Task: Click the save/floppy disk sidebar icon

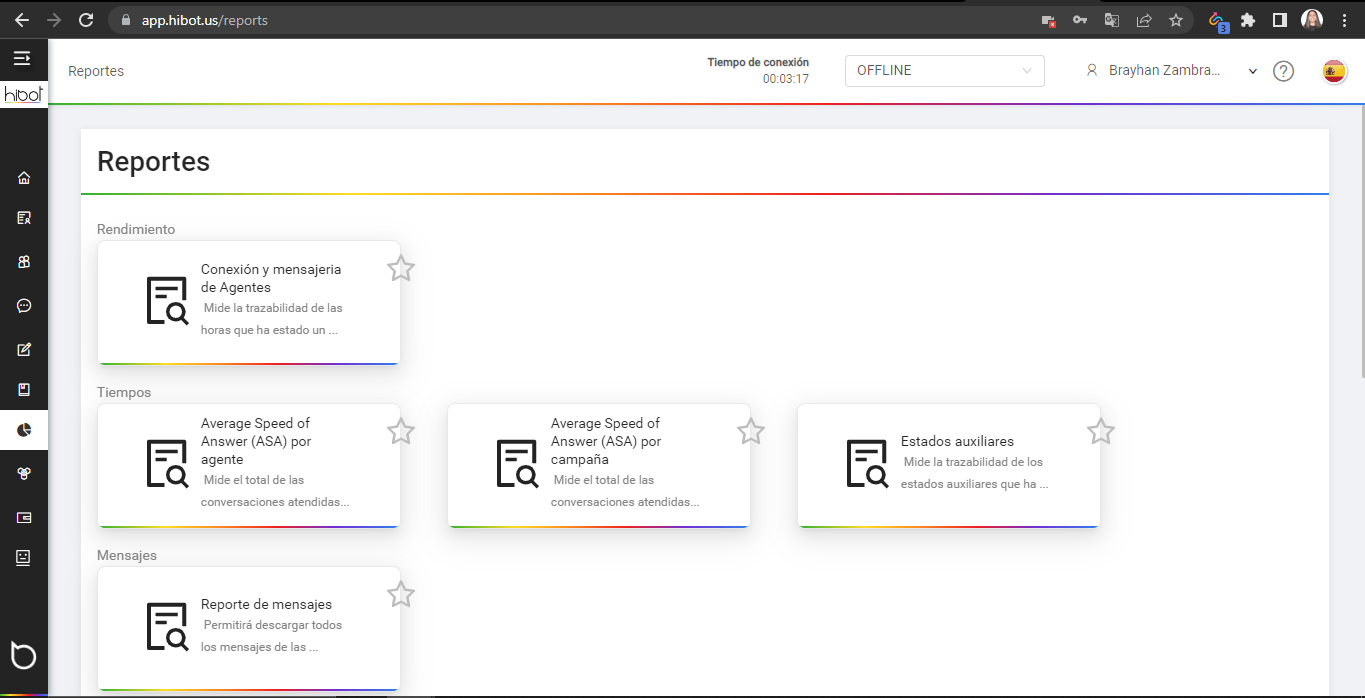Action: click(x=23, y=389)
